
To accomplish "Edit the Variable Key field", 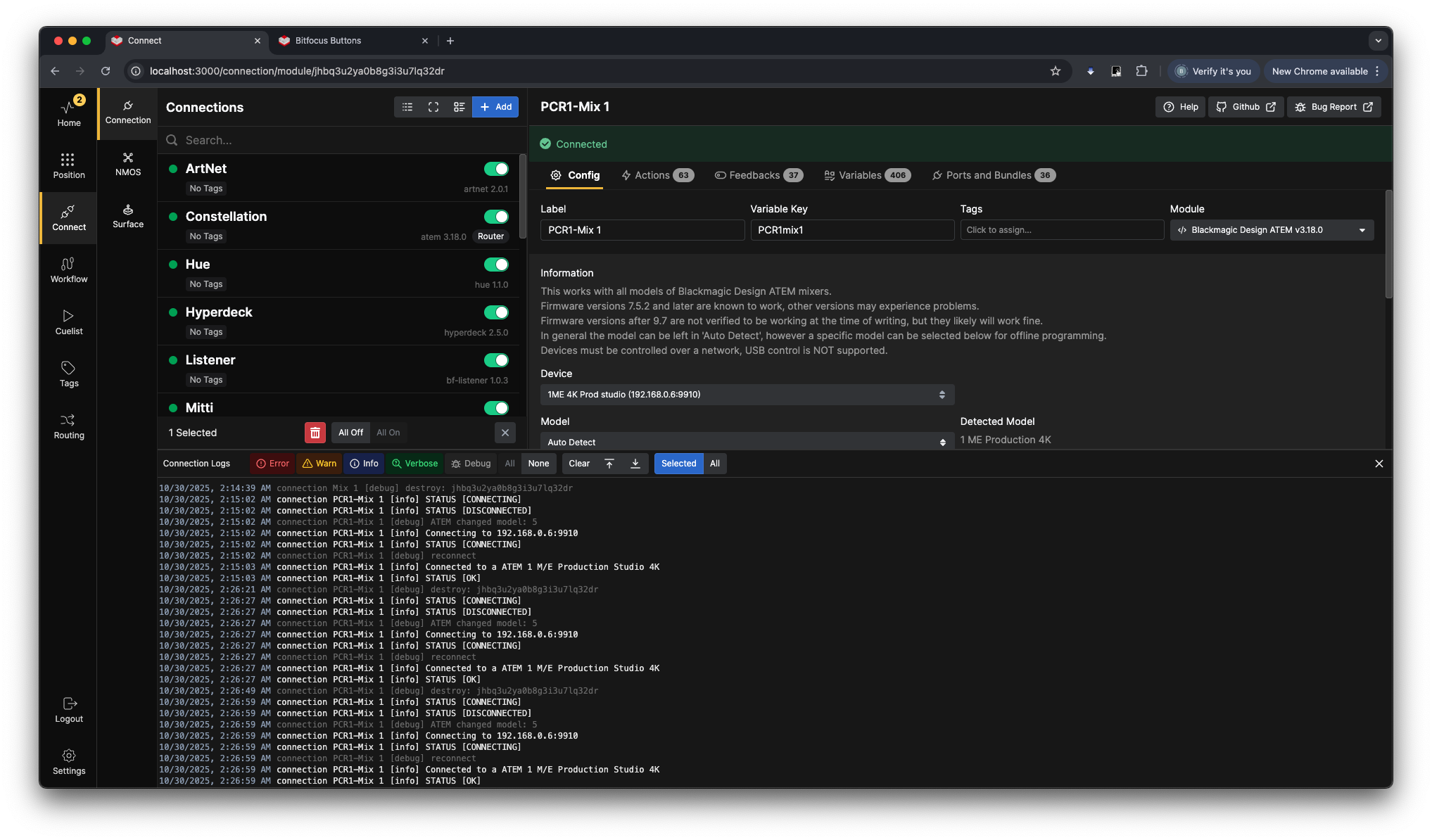I will coord(852,230).
